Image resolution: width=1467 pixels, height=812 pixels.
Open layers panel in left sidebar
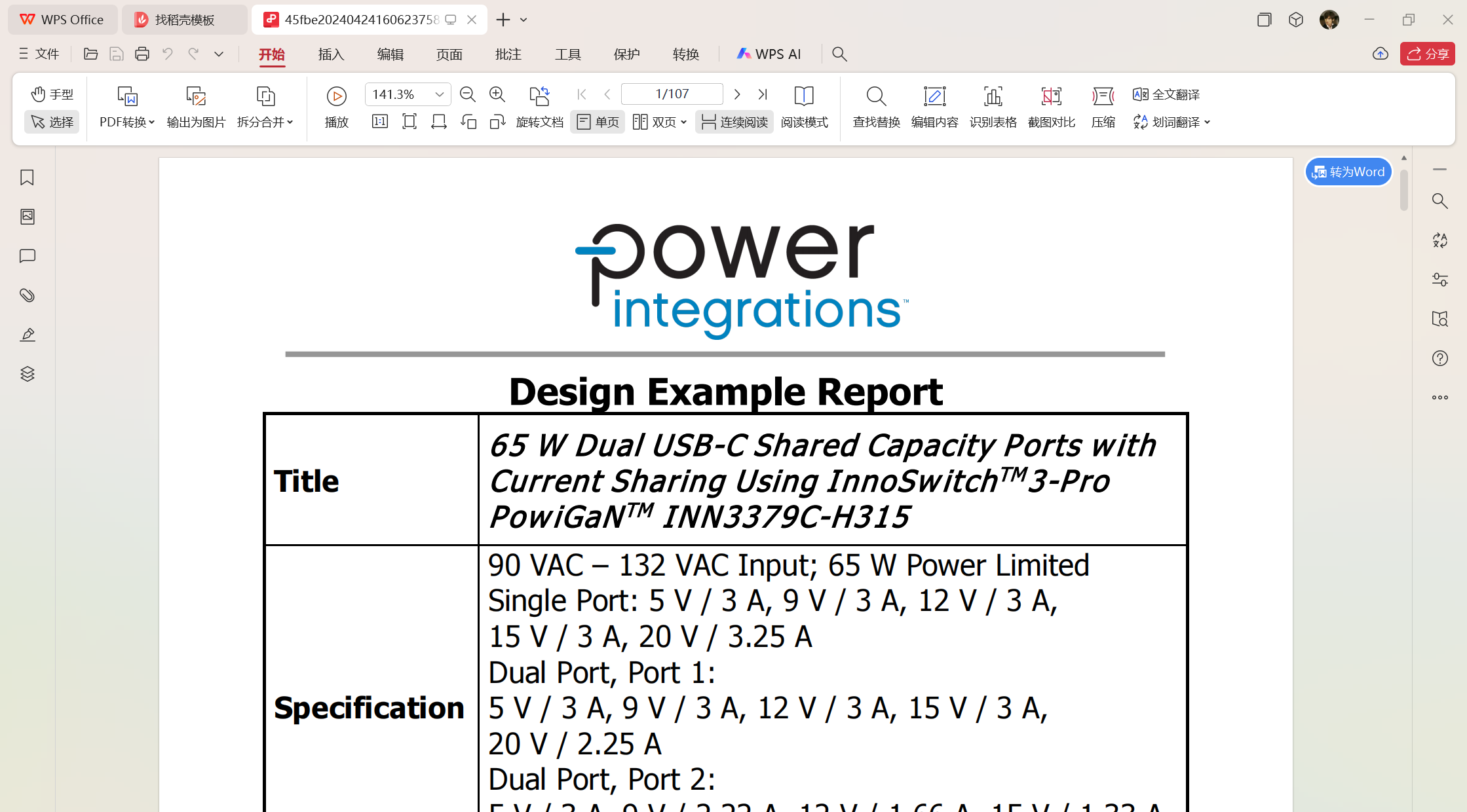(27, 374)
